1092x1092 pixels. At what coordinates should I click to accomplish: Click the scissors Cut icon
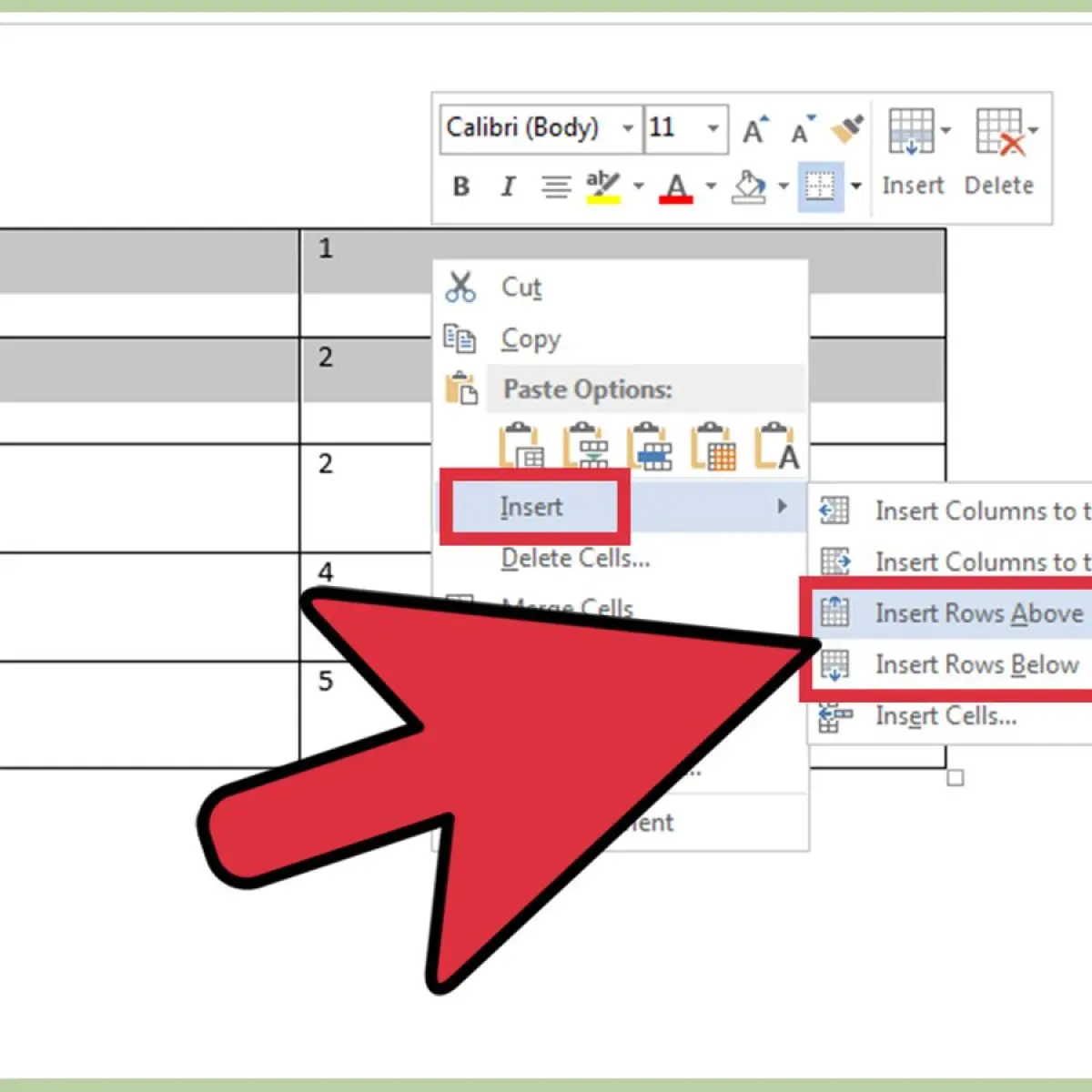pyautogui.click(x=460, y=287)
